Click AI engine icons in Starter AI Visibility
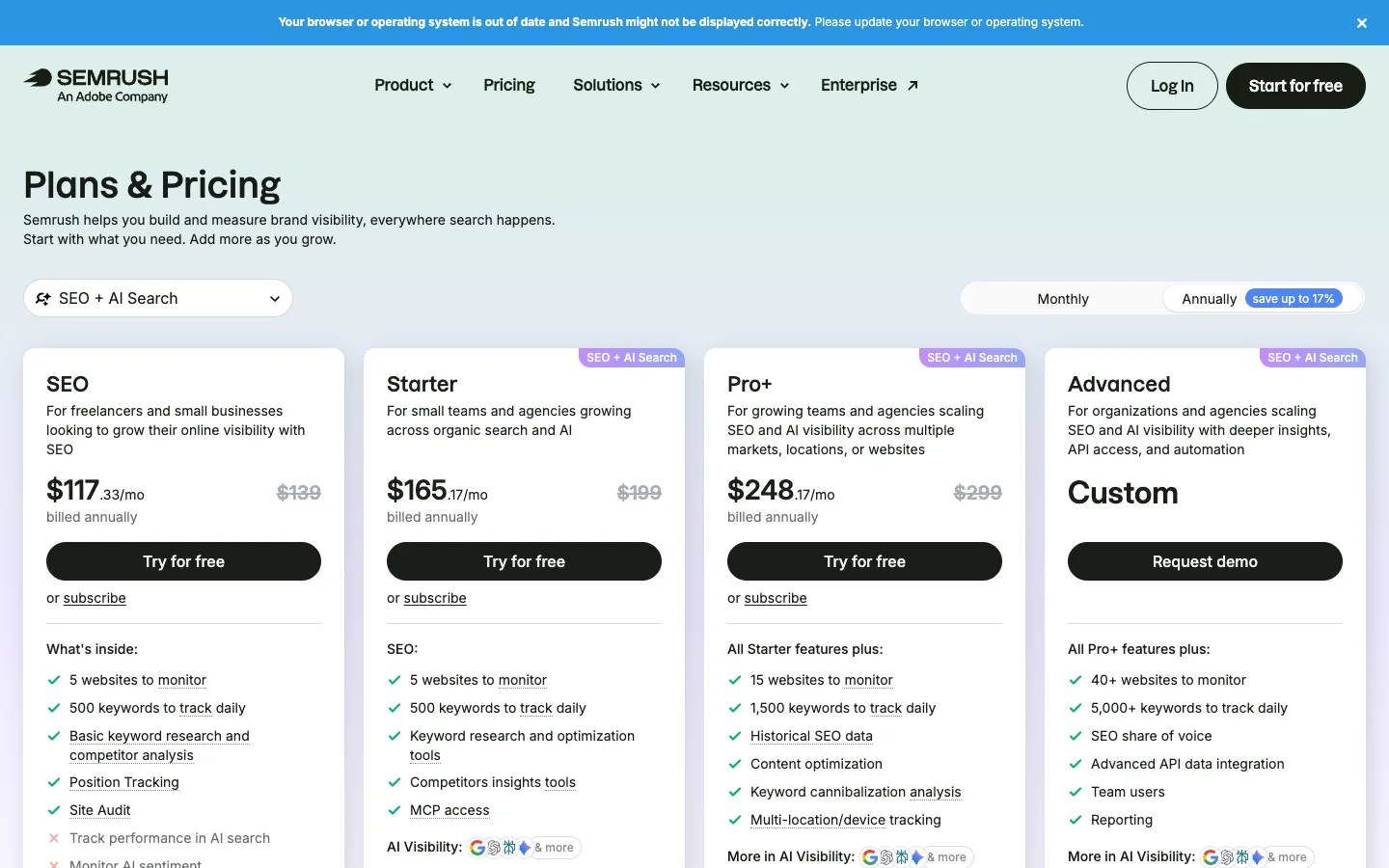The height and width of the screenshot is (868, 1389). (501, 848)
